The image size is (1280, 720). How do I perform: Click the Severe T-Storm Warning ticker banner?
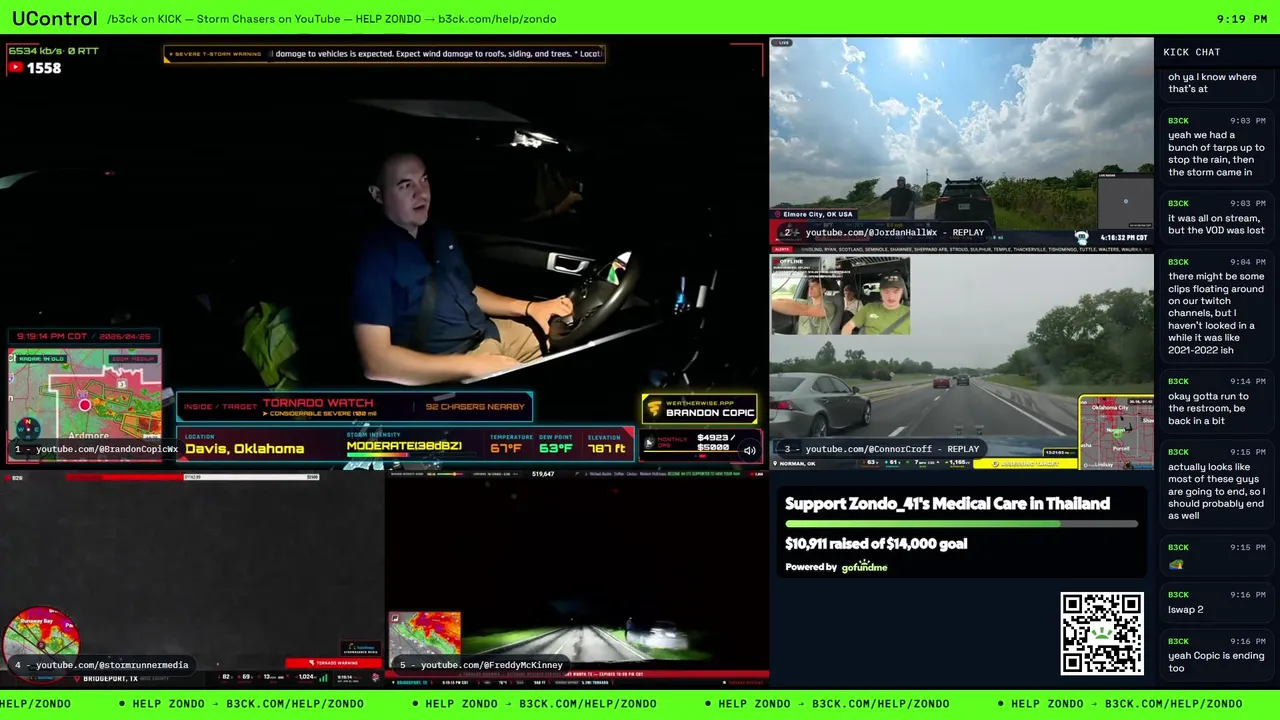pos(384,54)
